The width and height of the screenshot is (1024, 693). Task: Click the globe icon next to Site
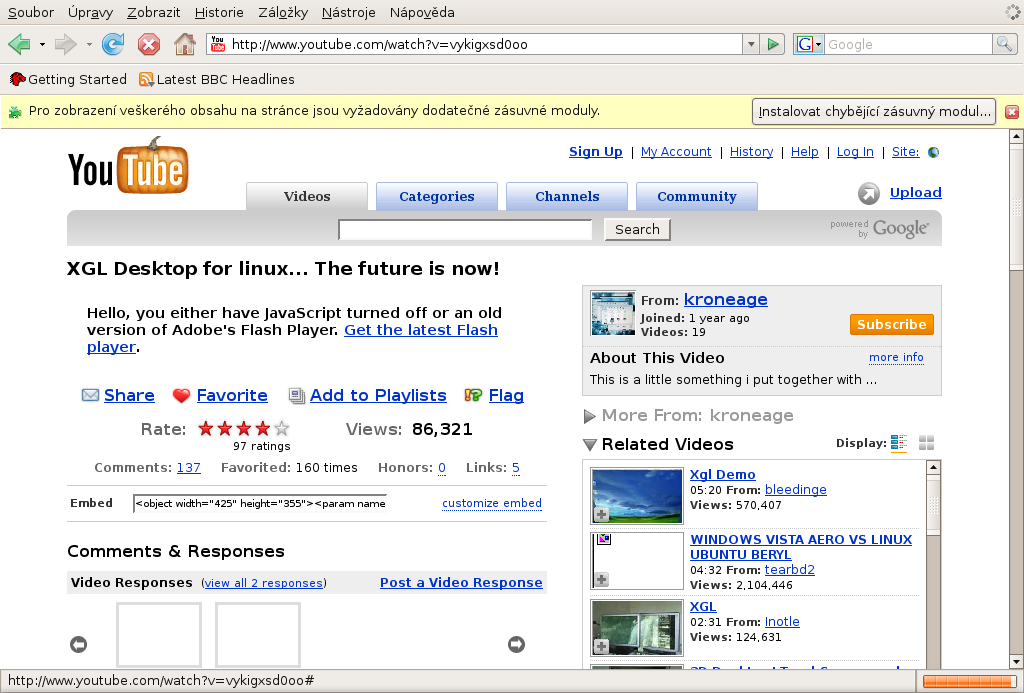pos(934,152)
